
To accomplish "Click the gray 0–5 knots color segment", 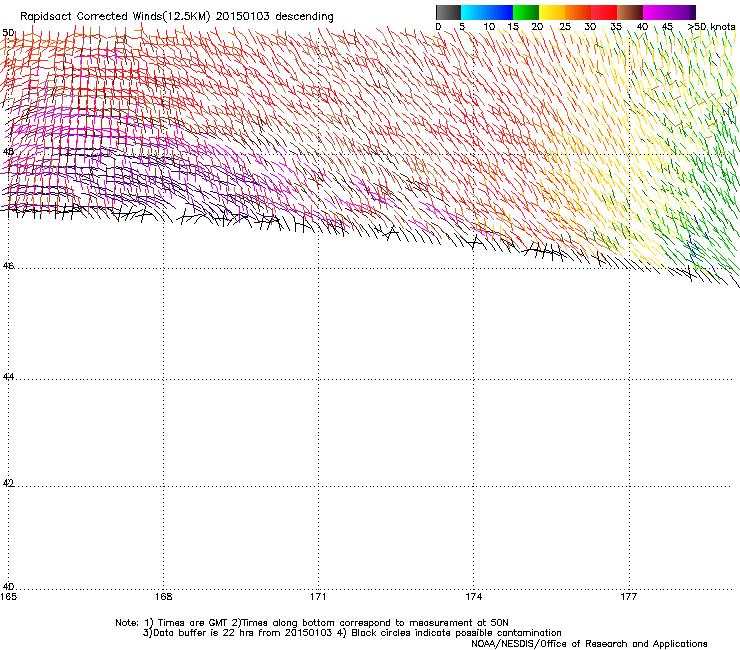I will pyautogui.click(x=448, y=12).
